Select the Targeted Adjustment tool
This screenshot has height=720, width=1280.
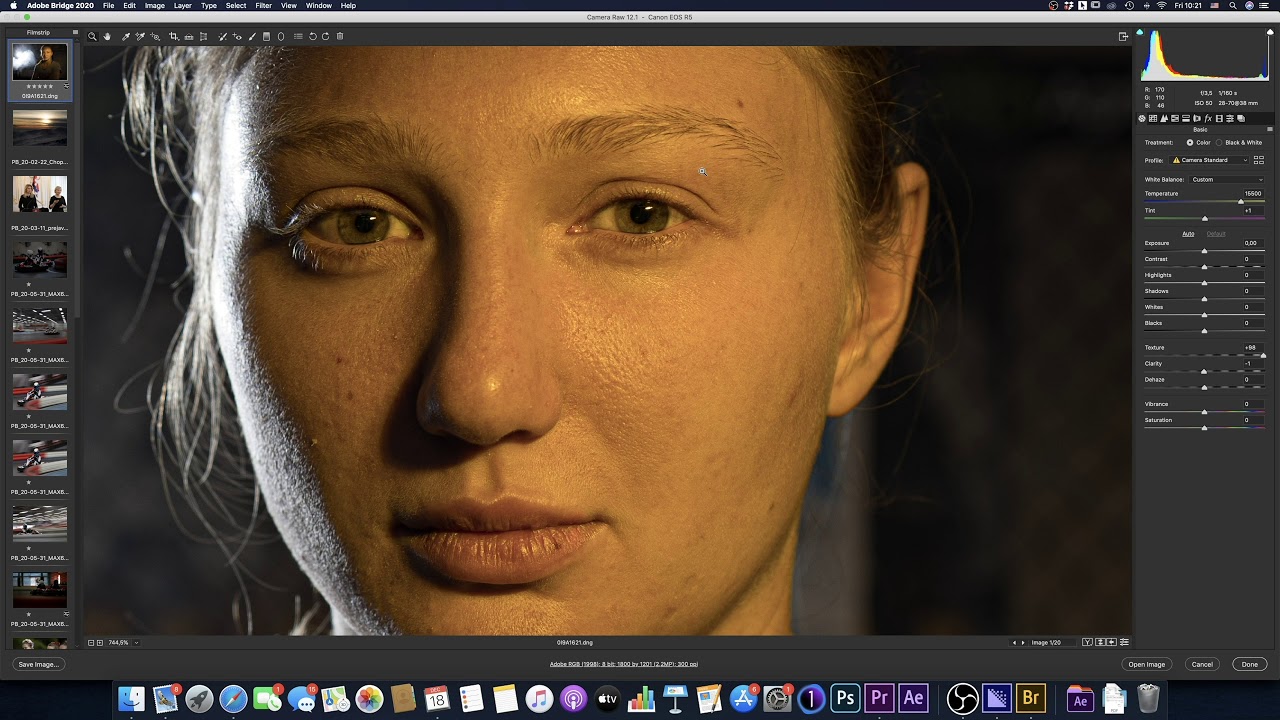click(155, 36)
